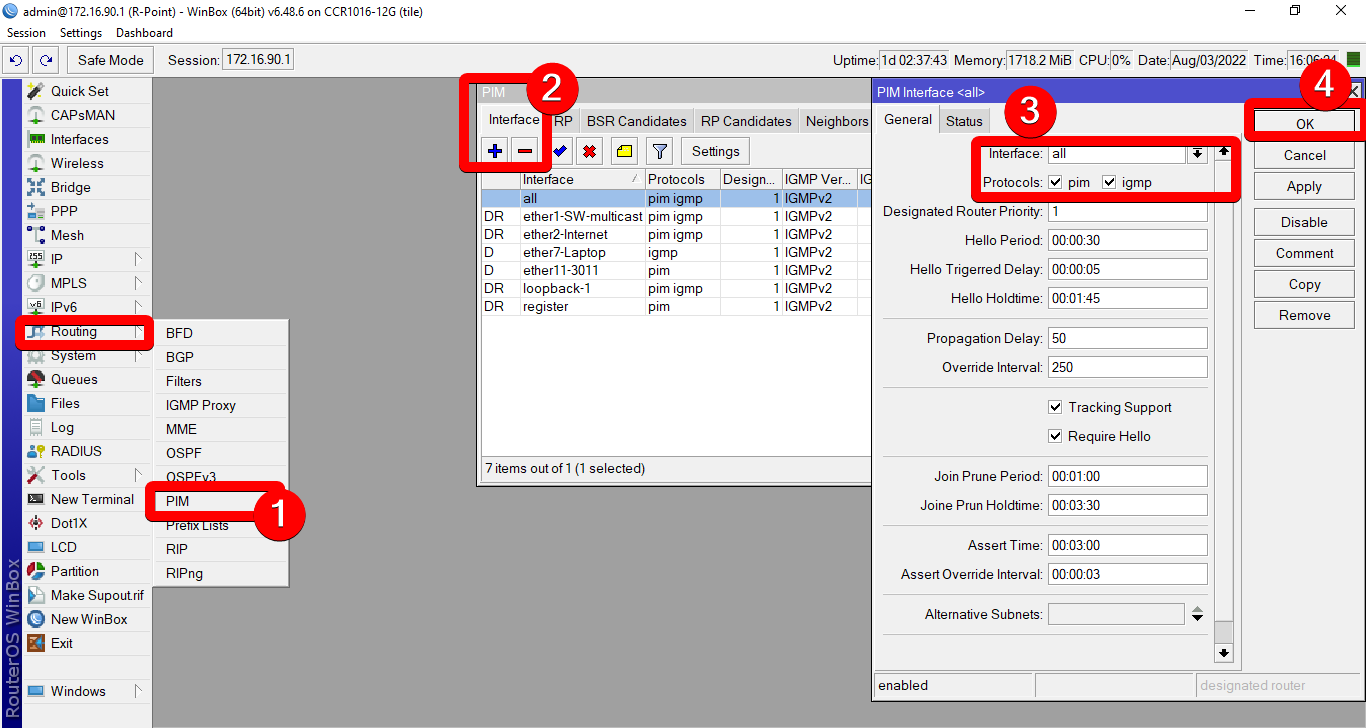Image resolution: width=1366 pixels, height=728 pixels.
Task: Click the undo arrow in toolbar
Action: click(16, 60)
